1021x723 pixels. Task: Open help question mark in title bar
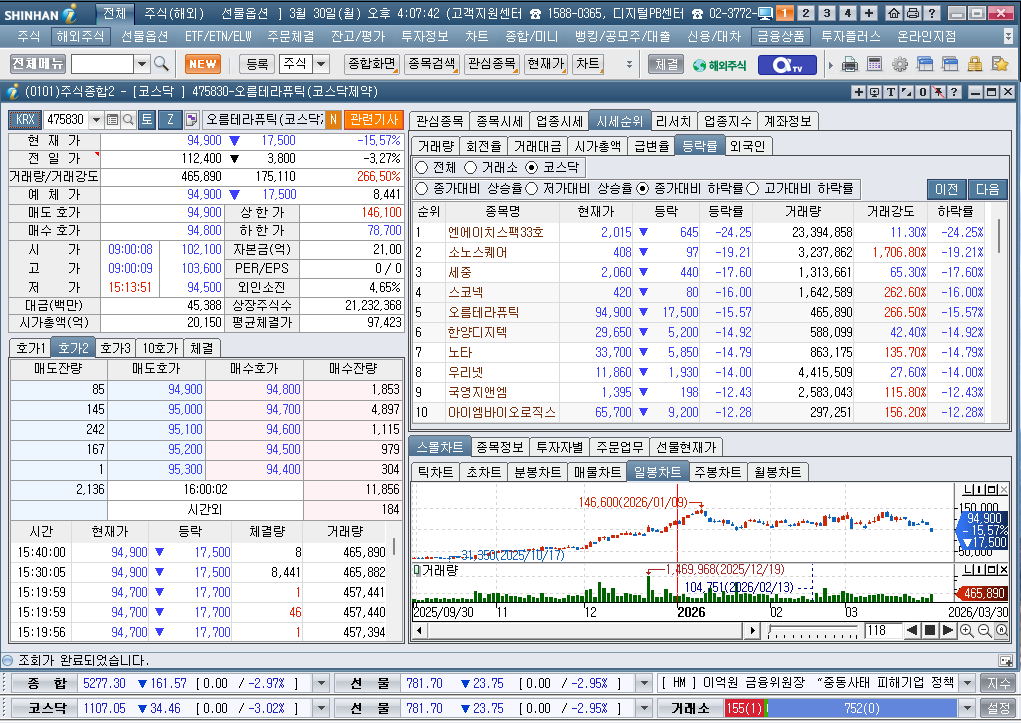click(x=932, y=13)
